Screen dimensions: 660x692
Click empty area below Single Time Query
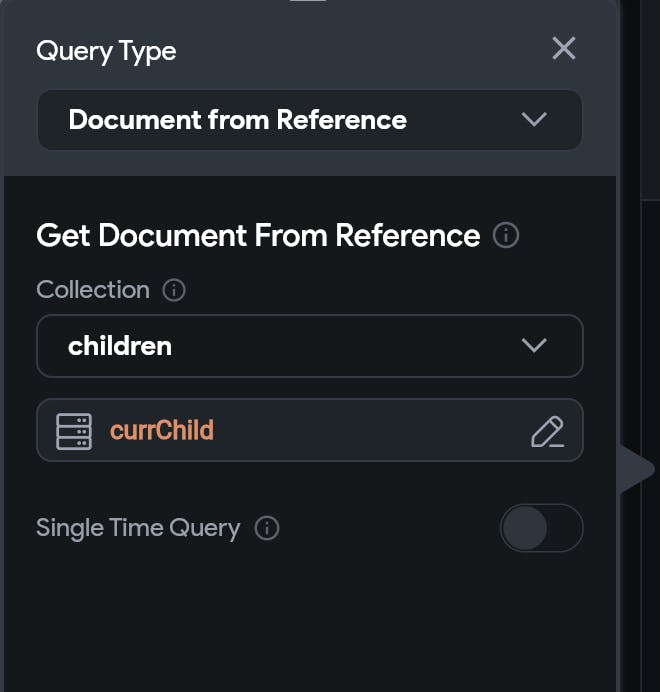tap(300, 620)
